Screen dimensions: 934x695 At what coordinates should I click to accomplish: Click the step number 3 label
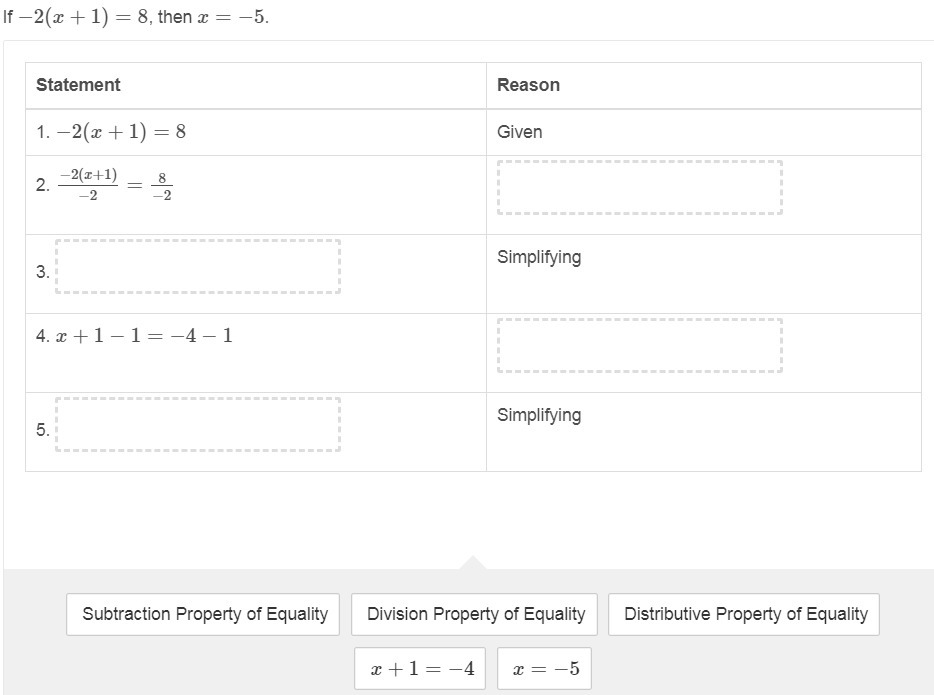(x=43, y=272)
